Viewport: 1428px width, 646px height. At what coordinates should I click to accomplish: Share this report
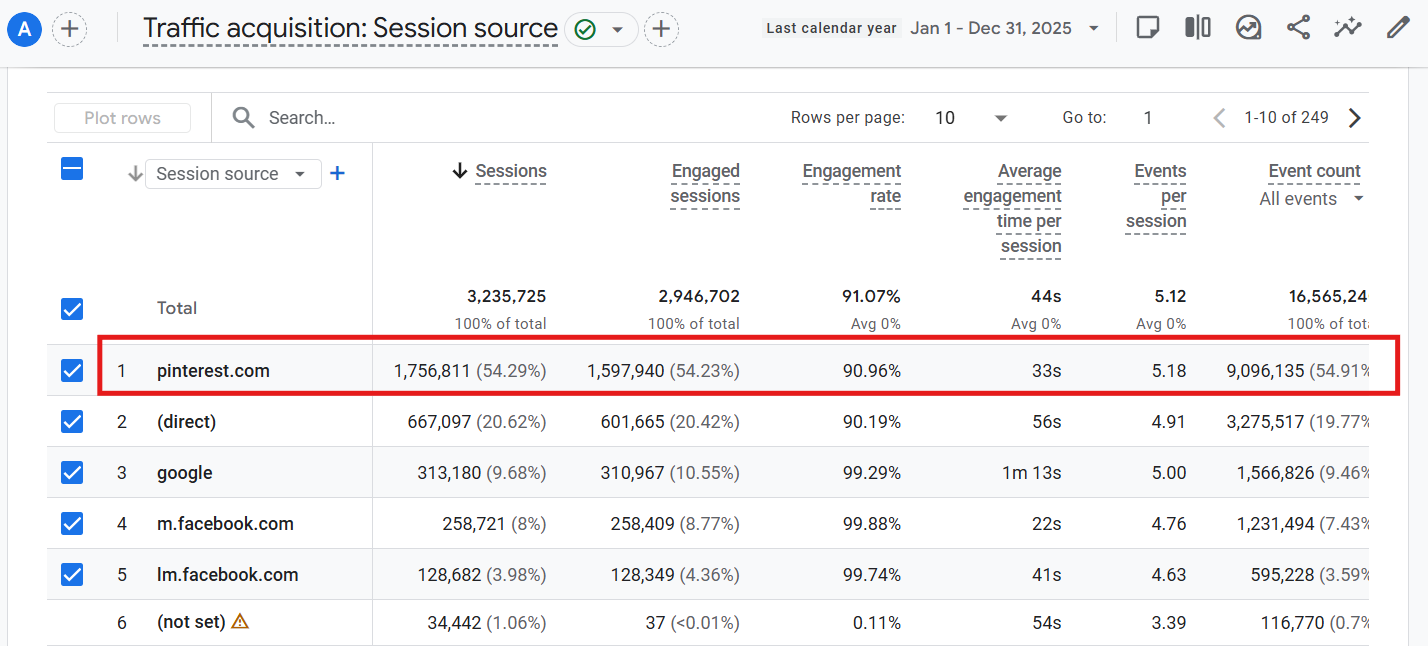pyautogui.click(x=1298, y=28)
